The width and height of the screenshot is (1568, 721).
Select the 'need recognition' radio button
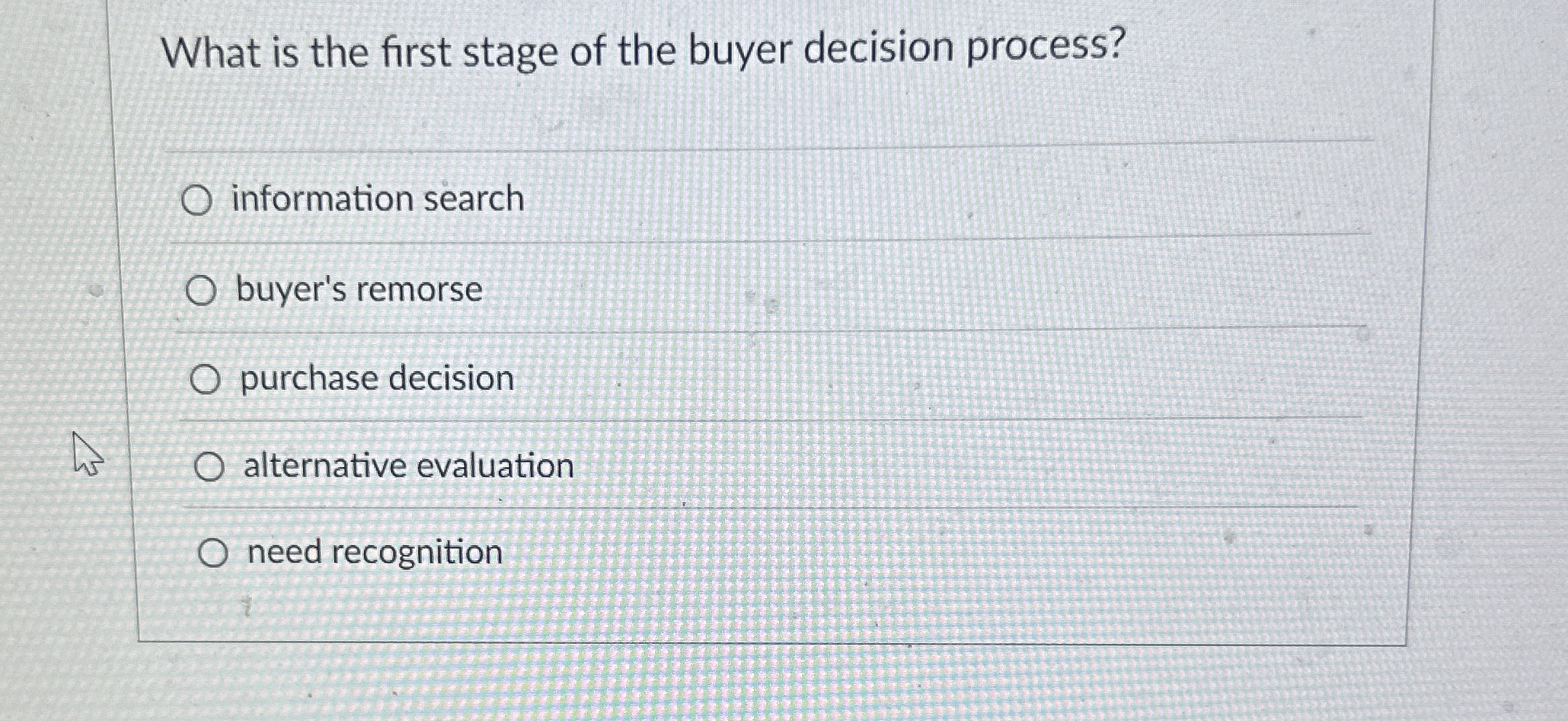[213, 554]
